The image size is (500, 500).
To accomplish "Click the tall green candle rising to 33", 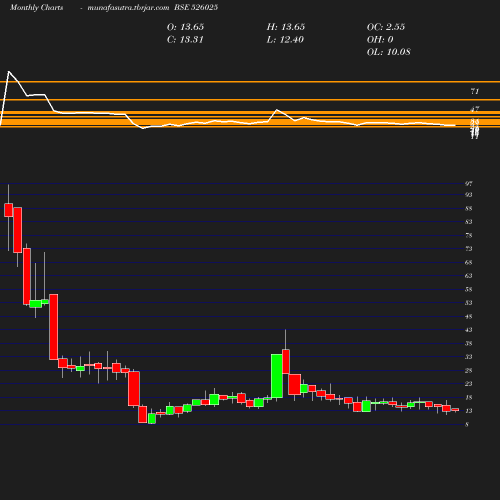I will [x=277, y=376].
